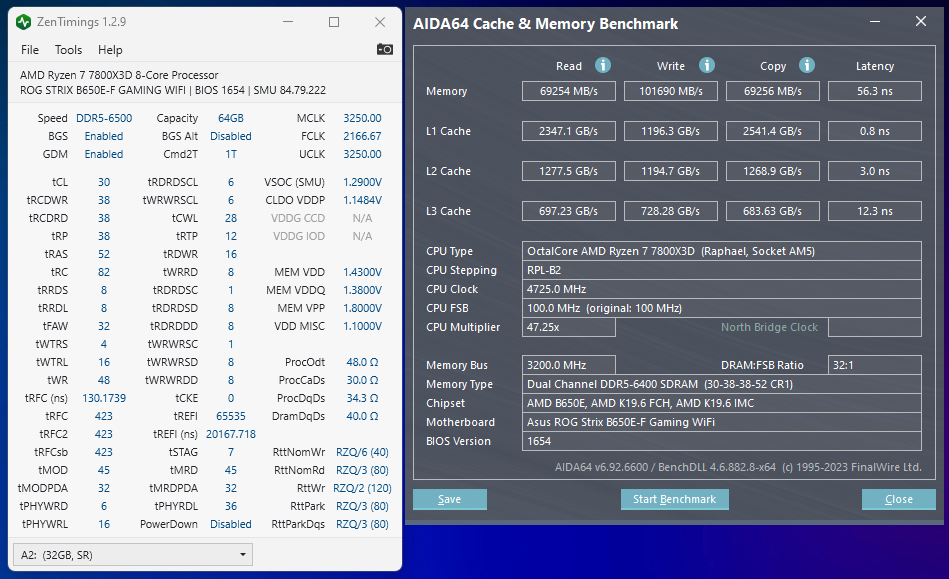Click Memory Read field 69254 MB/s

[569, 91]
